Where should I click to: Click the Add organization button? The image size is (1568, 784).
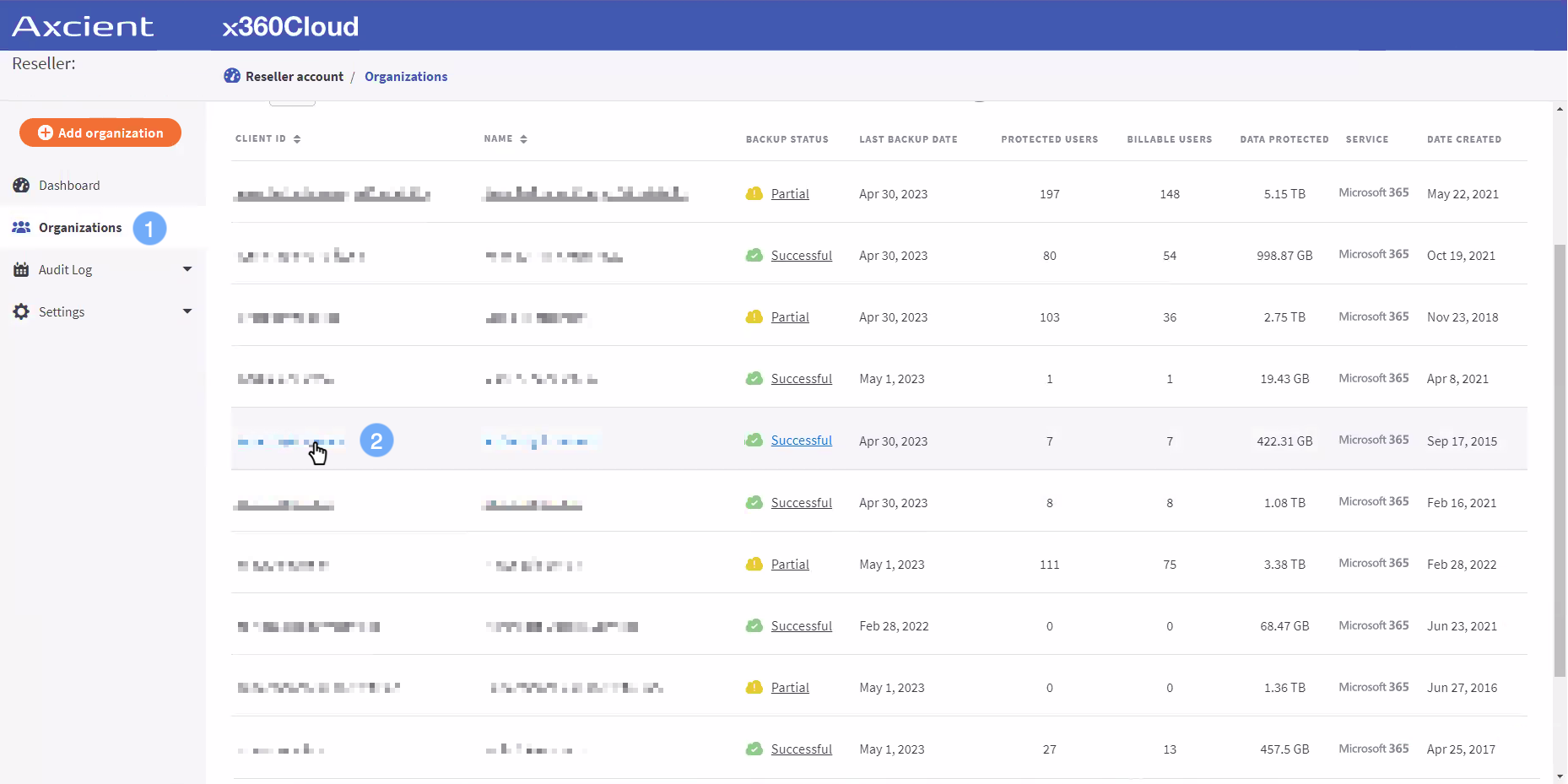click(x=100, y=132)
